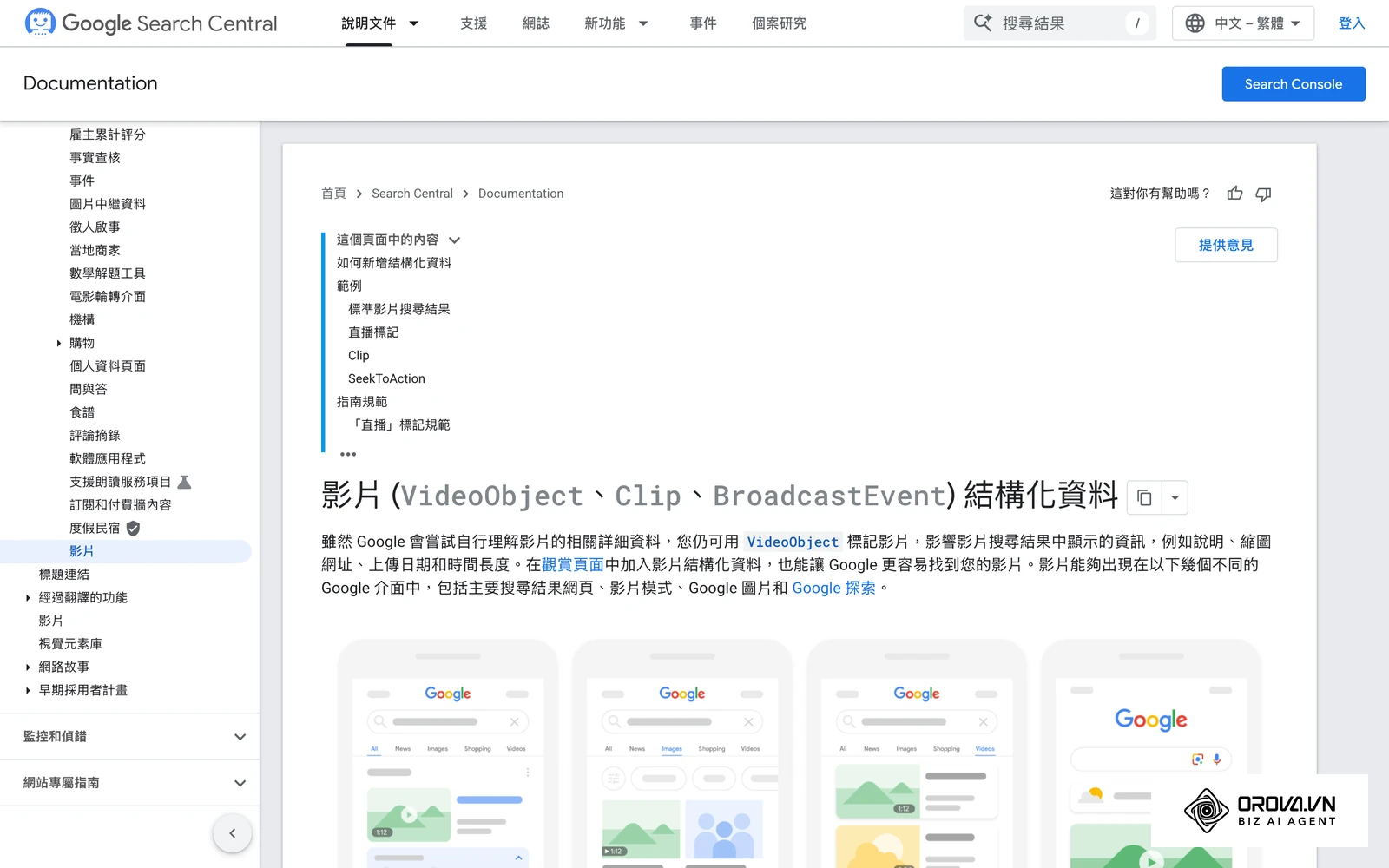Select 視覺元素庫 in the sidebar
The height and width of the screenshot is (868, 1389).
70,644
